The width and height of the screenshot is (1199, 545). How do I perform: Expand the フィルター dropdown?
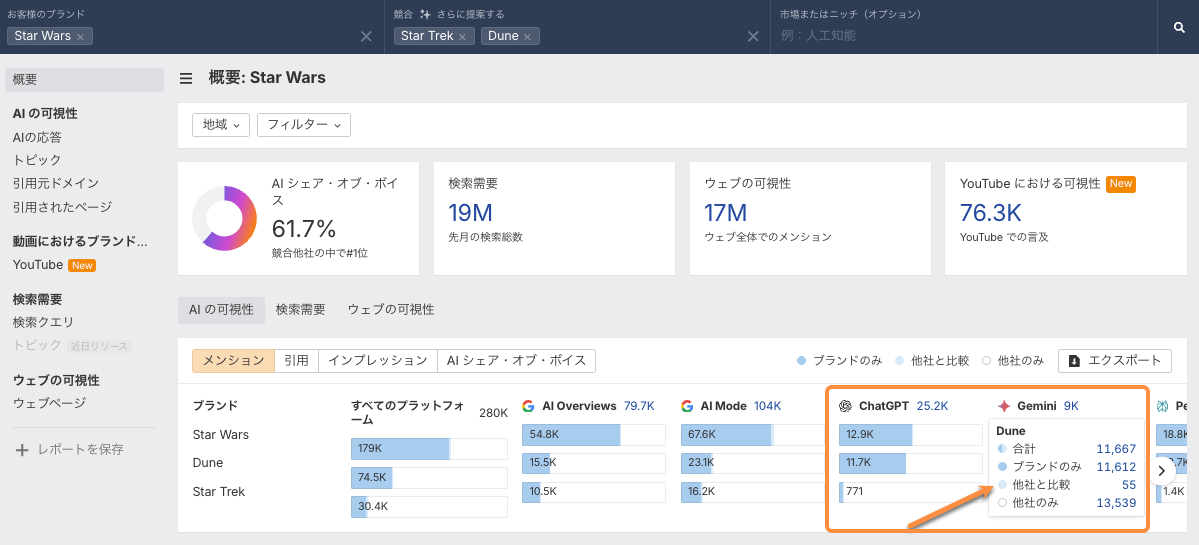pyautogui.click(x=303, y=125)
